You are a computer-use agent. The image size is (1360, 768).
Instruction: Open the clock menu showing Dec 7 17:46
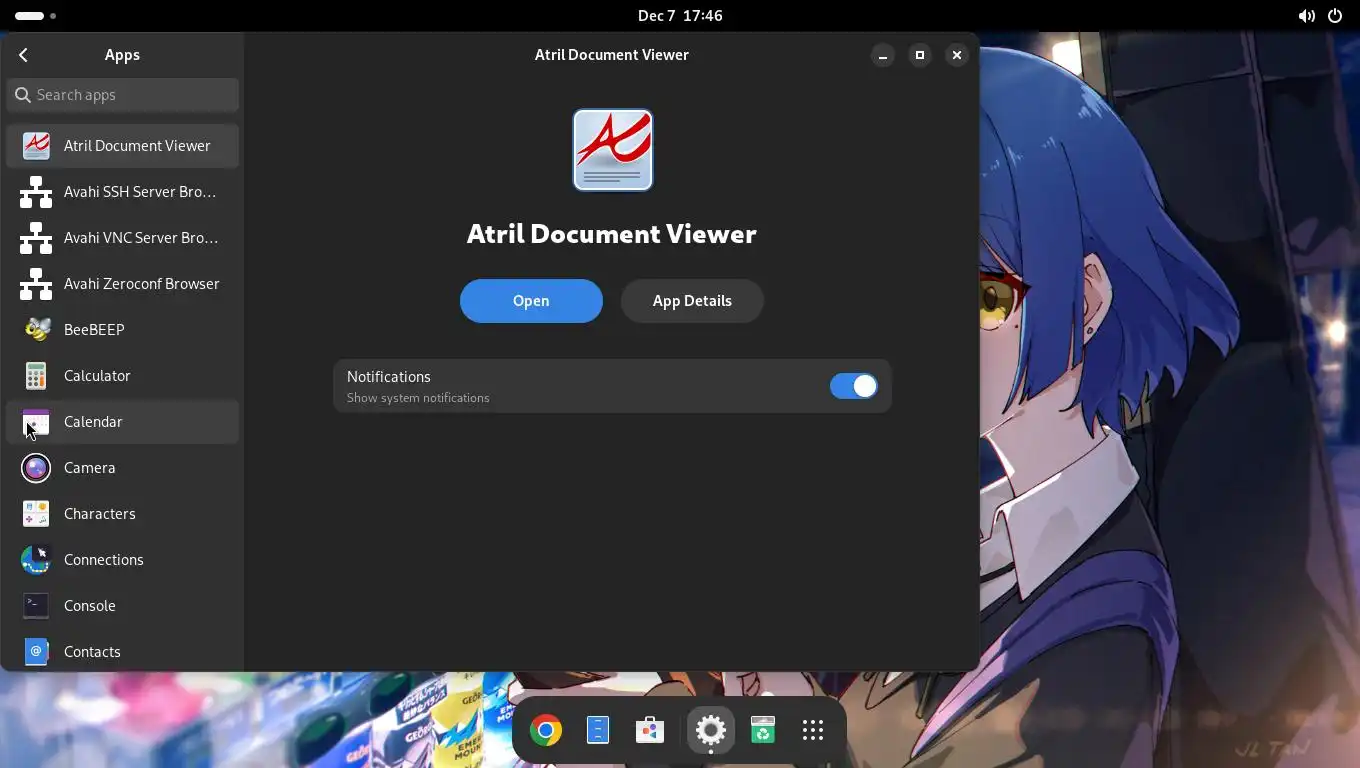pyautogui.click(x=680, y=16)
